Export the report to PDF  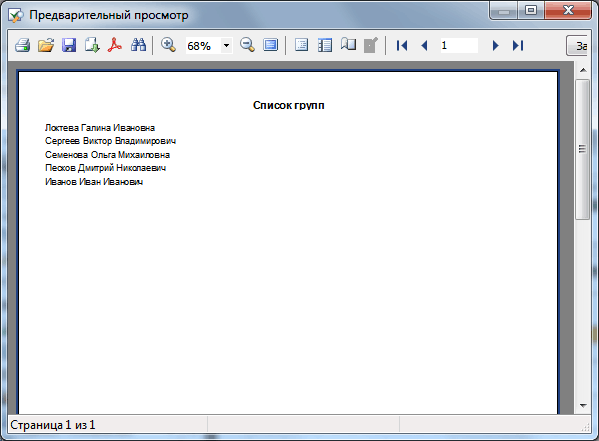(115, 45)
